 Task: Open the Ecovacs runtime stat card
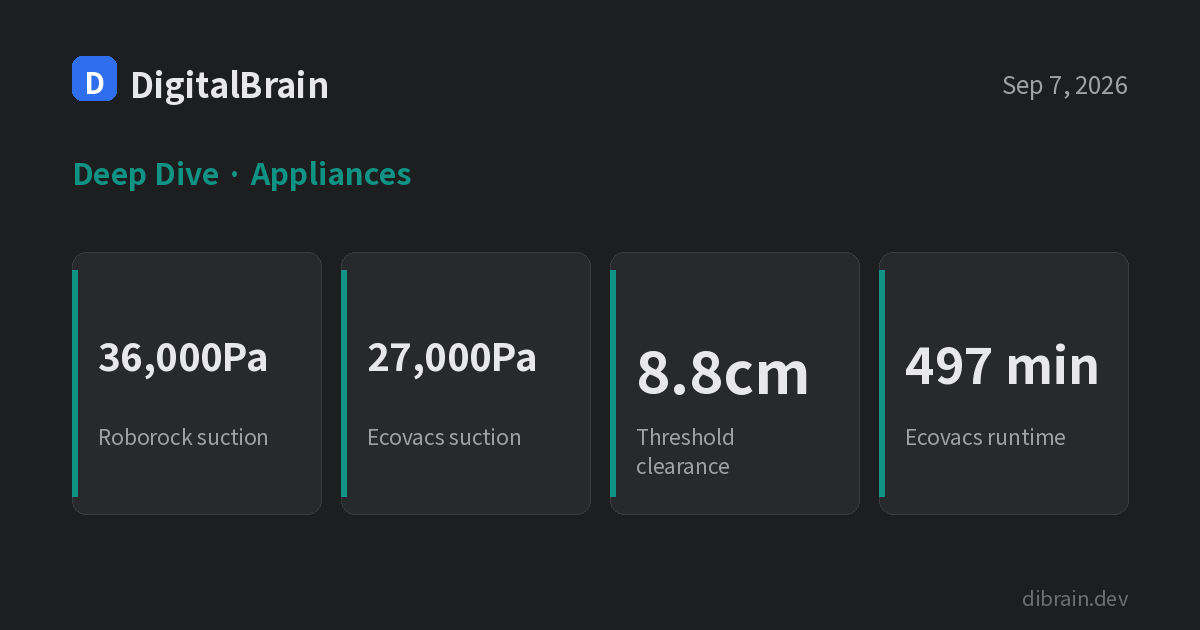pyautogui.click(x=1004, y=384)
